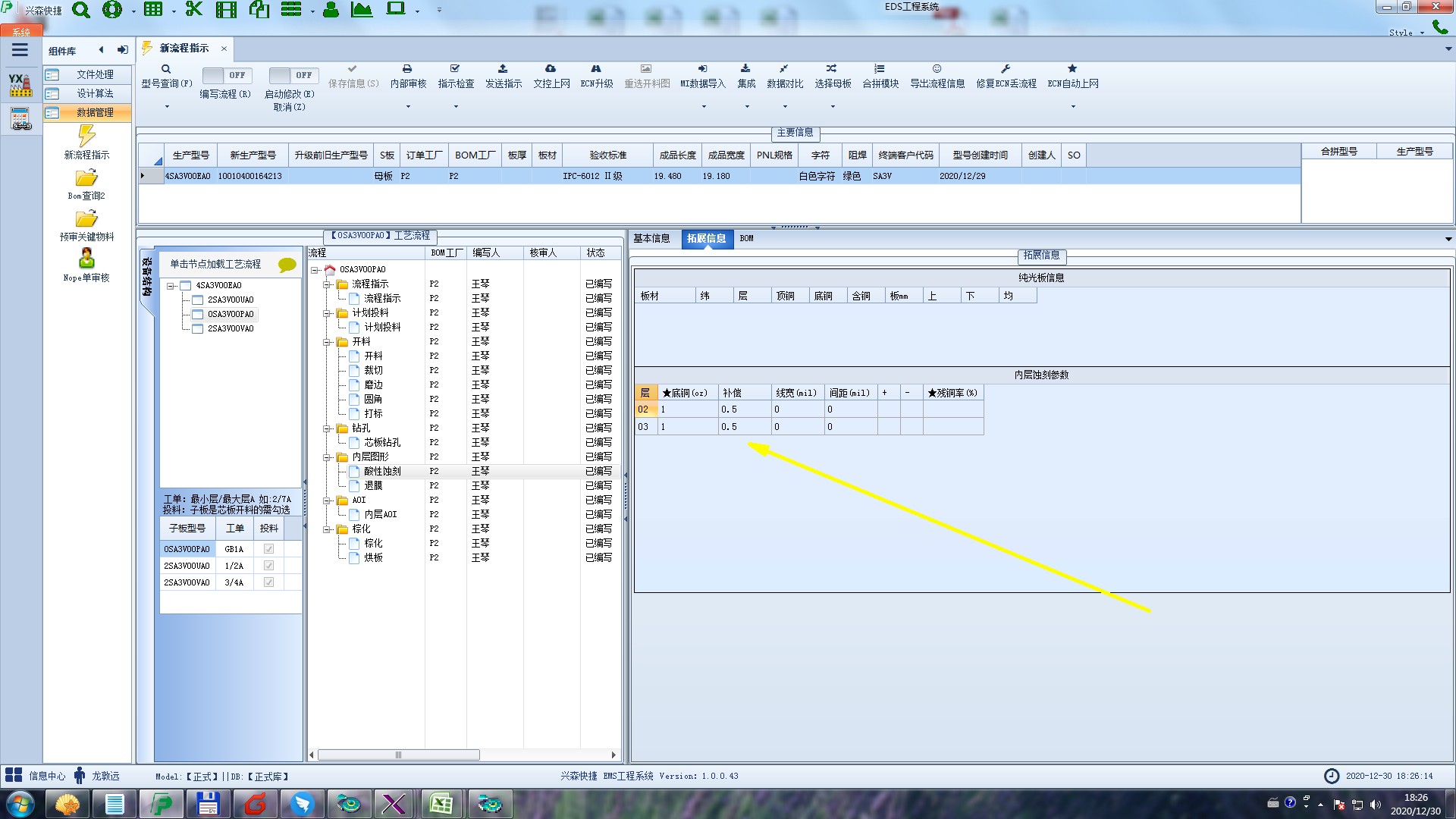
Task: Click the Excel icon in the Windows taskbar
Action: tap(441, 804)
